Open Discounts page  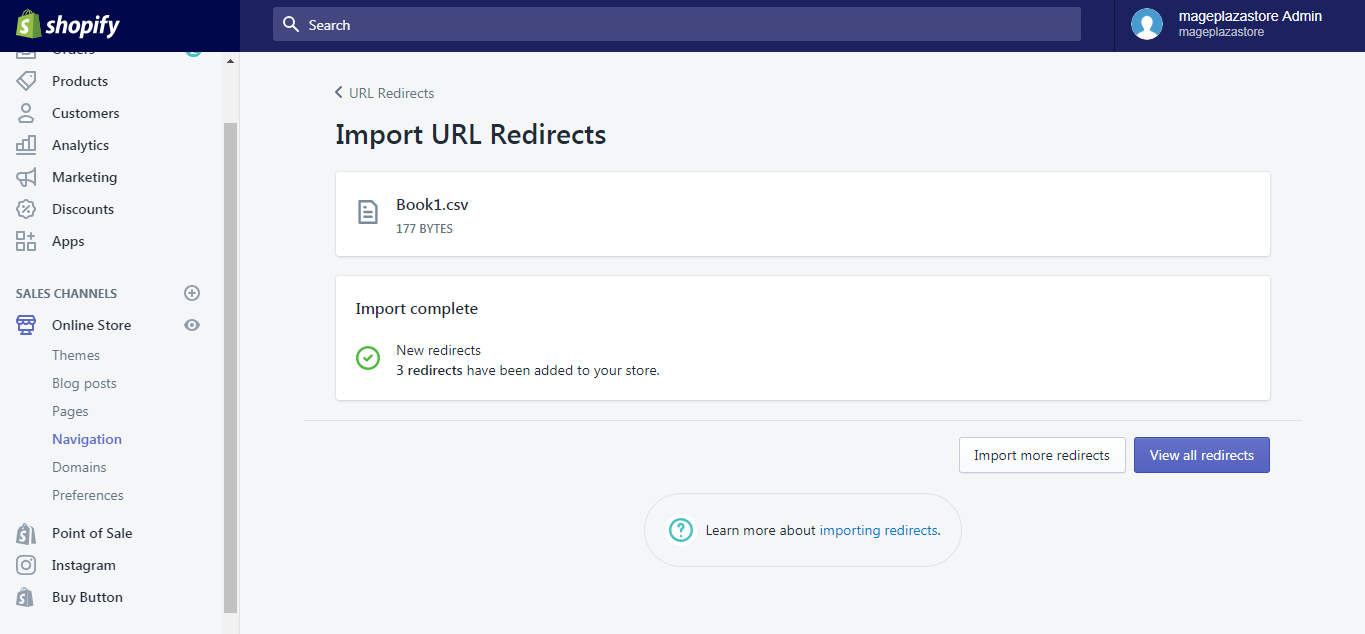point(83,209)
